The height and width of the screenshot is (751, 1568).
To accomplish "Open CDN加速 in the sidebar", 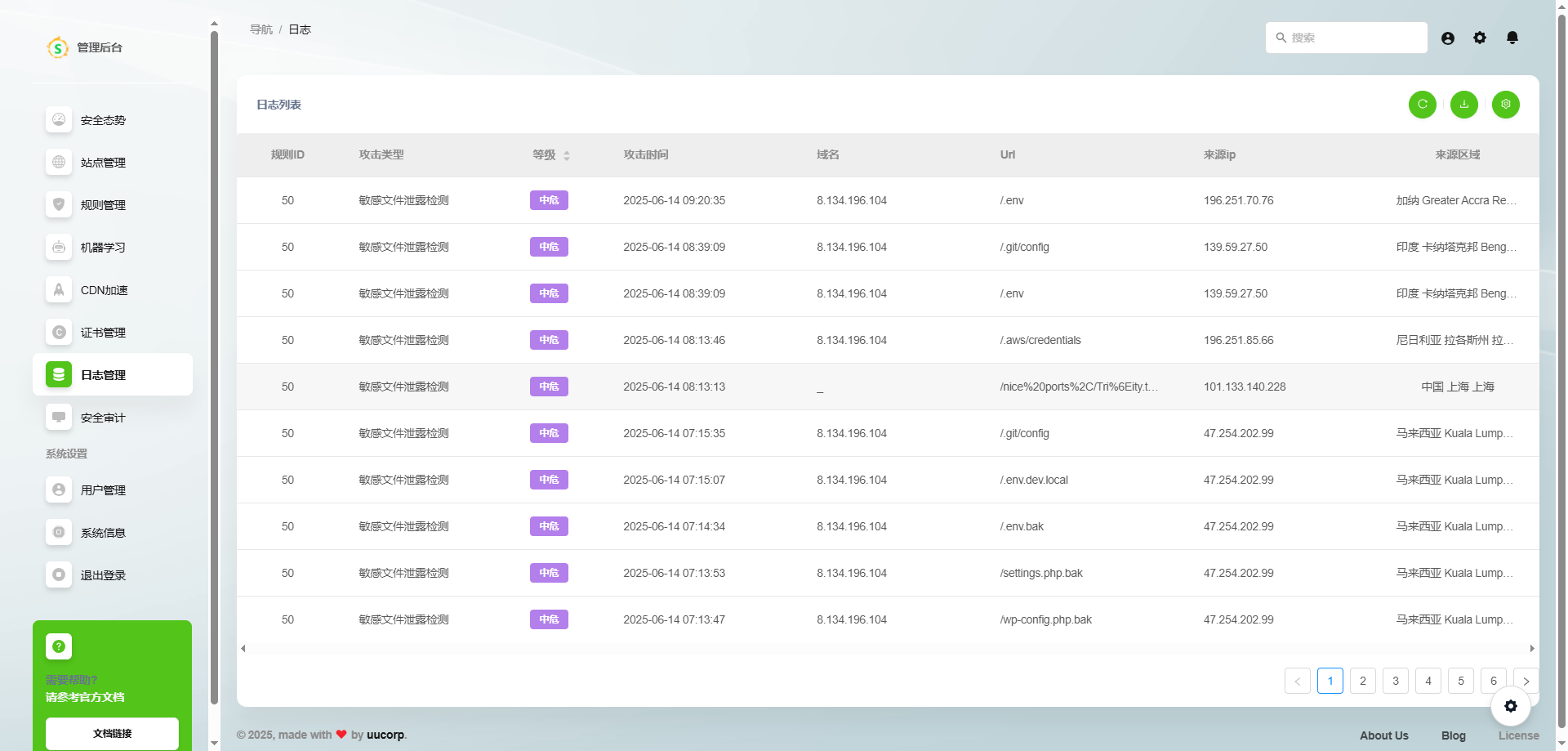I will pos(104,290).
